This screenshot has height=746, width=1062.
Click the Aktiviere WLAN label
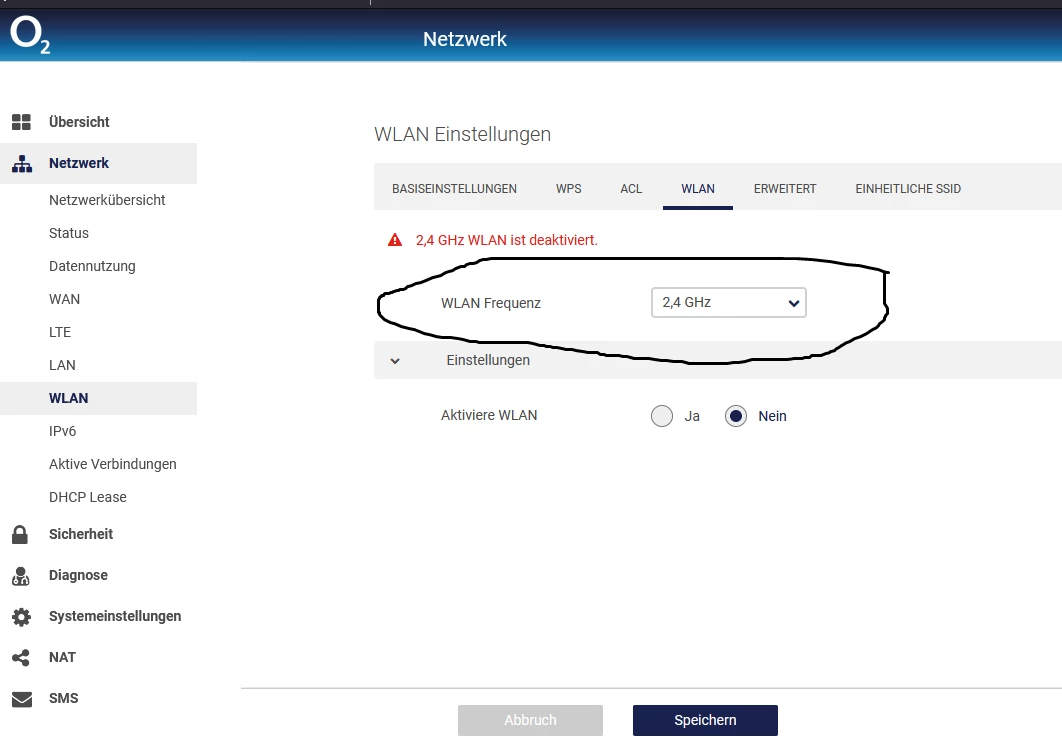click(488, 415)
